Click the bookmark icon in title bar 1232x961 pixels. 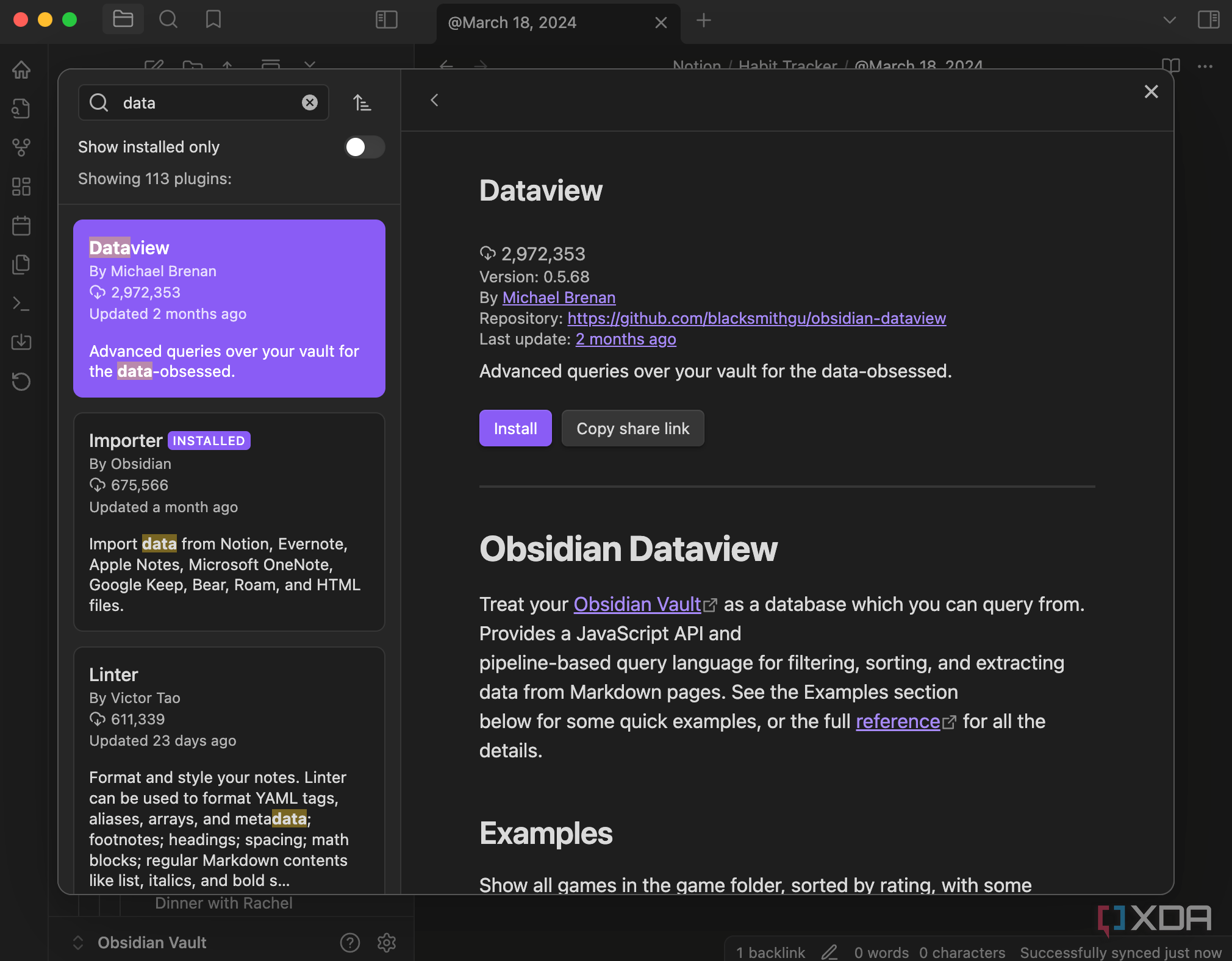coord(213,20)
